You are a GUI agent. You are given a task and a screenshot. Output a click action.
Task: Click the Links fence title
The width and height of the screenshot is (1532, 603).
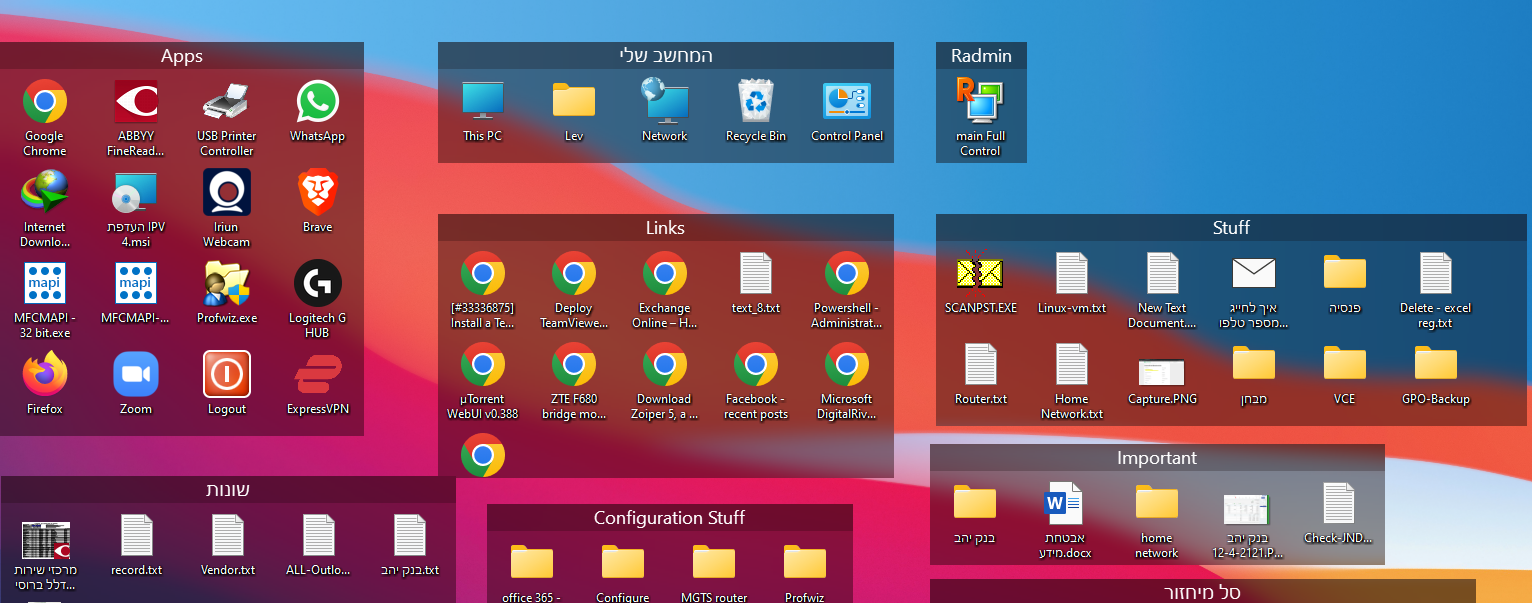click(x=665, y=228)
